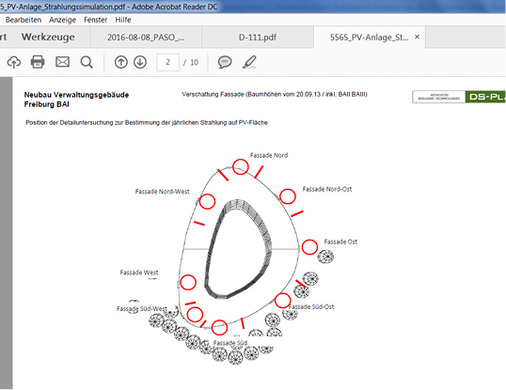Open the Hilfe menu

(x=123, y=20)
